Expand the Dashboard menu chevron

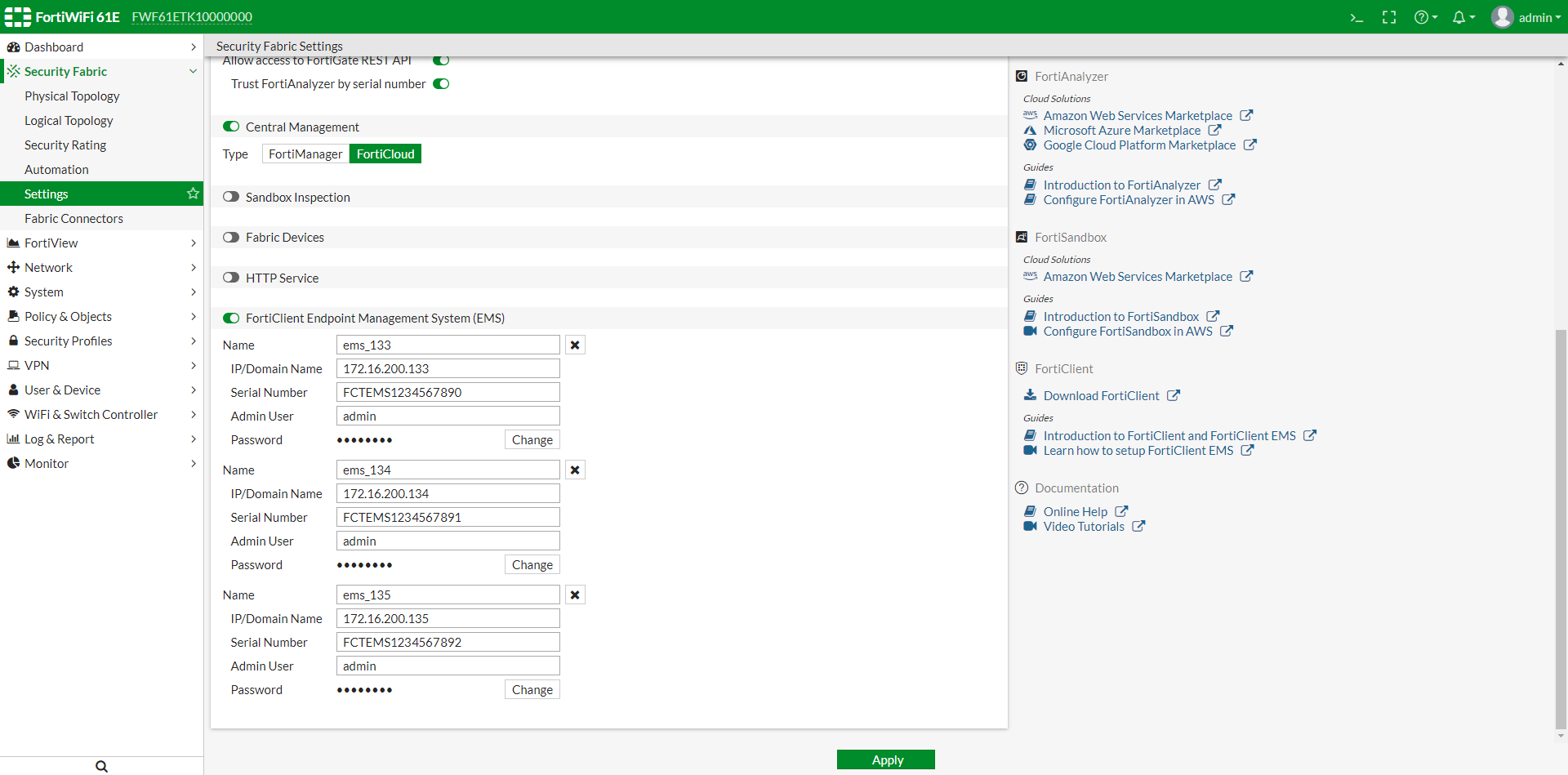pyautogui.click(x=194, y=47)
